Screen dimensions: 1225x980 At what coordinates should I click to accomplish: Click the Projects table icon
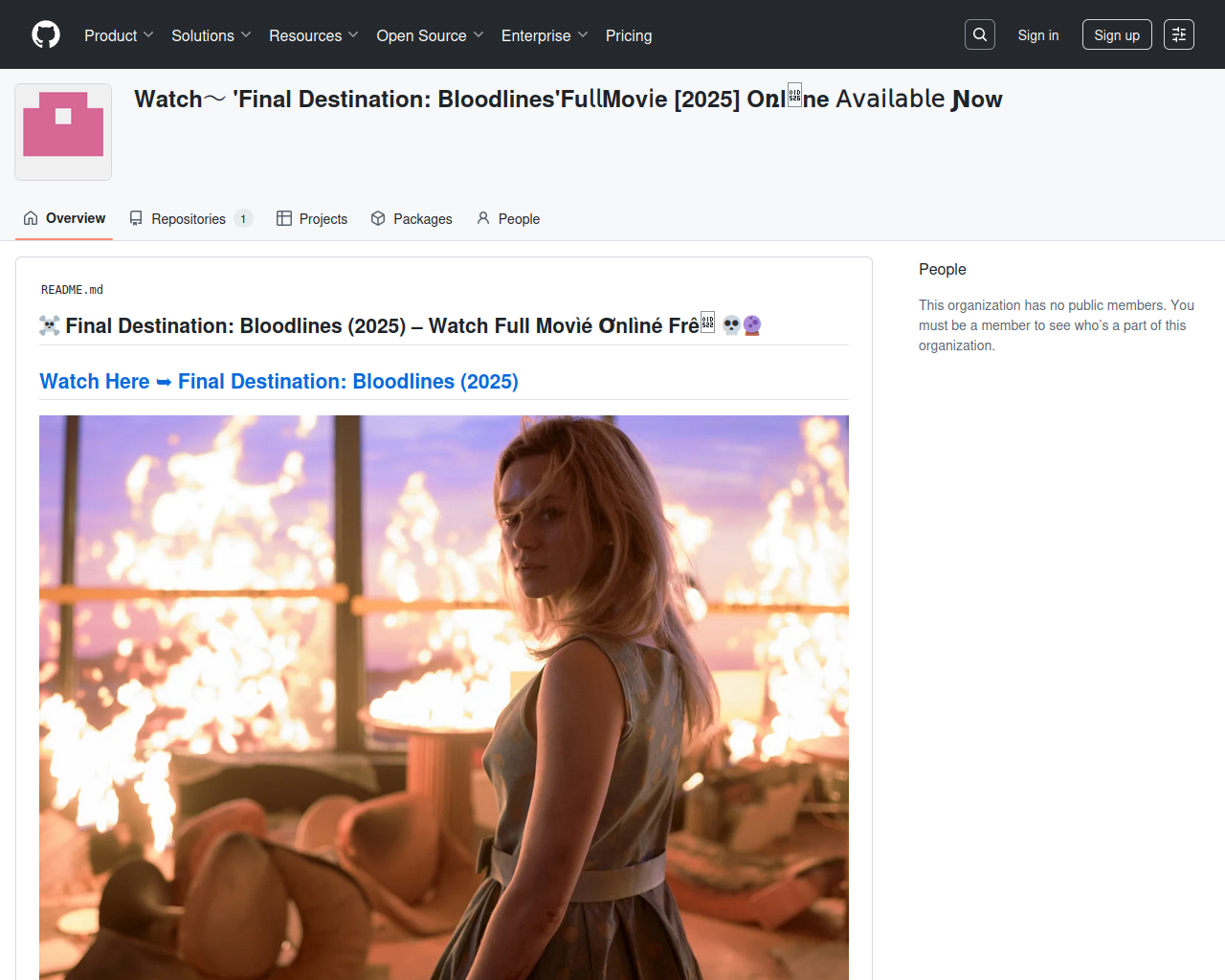(284, 218)
